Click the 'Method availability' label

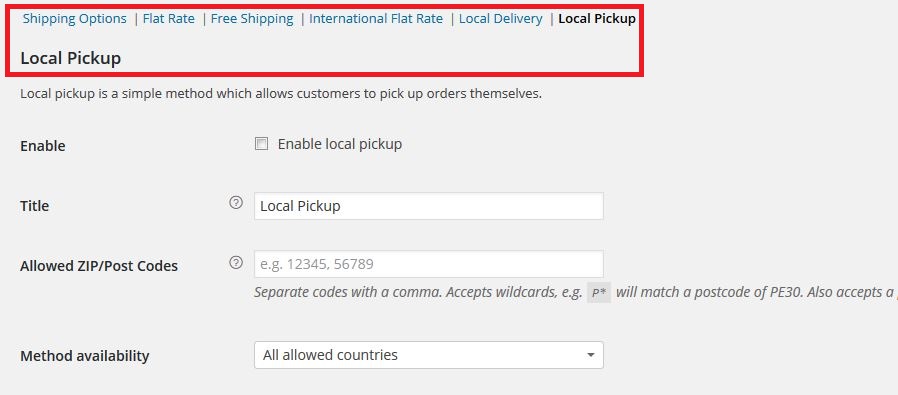click(85, 356)
